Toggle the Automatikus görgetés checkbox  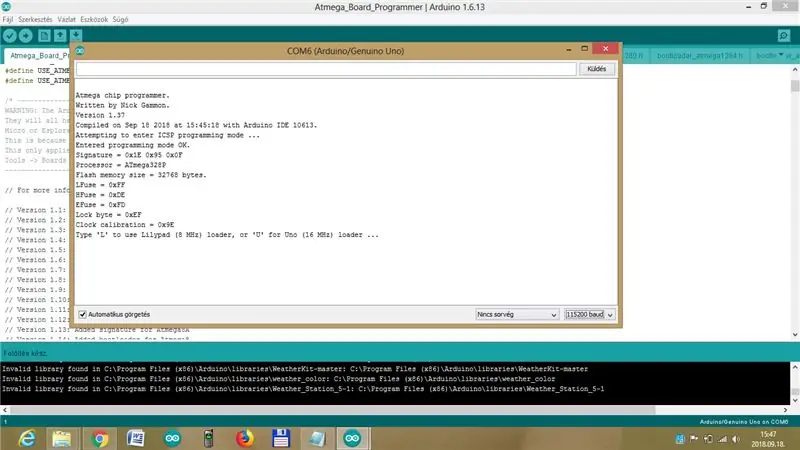[83, 314]
